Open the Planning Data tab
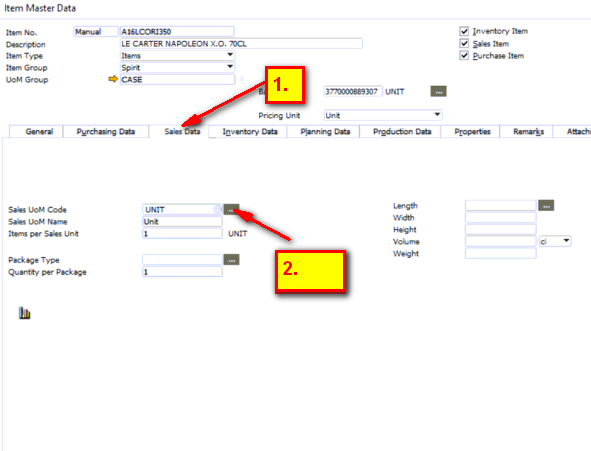This screenshot has height=451, width=591. pos(325,131)
